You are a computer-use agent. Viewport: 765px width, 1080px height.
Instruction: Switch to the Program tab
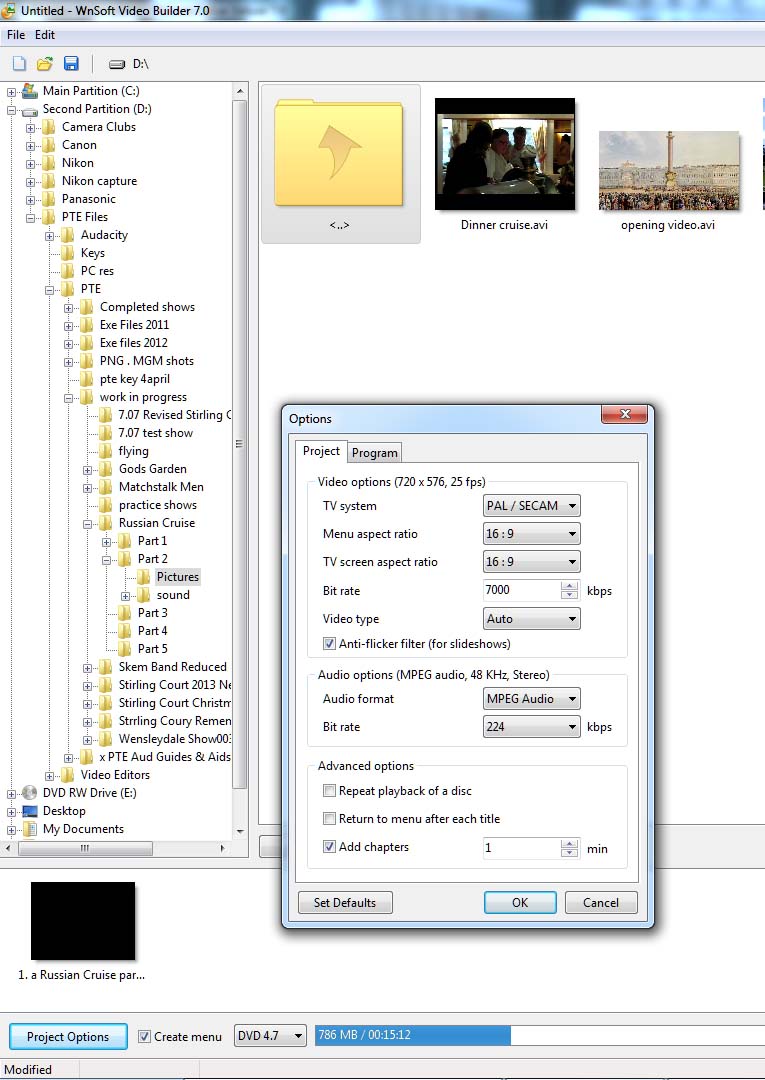point(375,453)
